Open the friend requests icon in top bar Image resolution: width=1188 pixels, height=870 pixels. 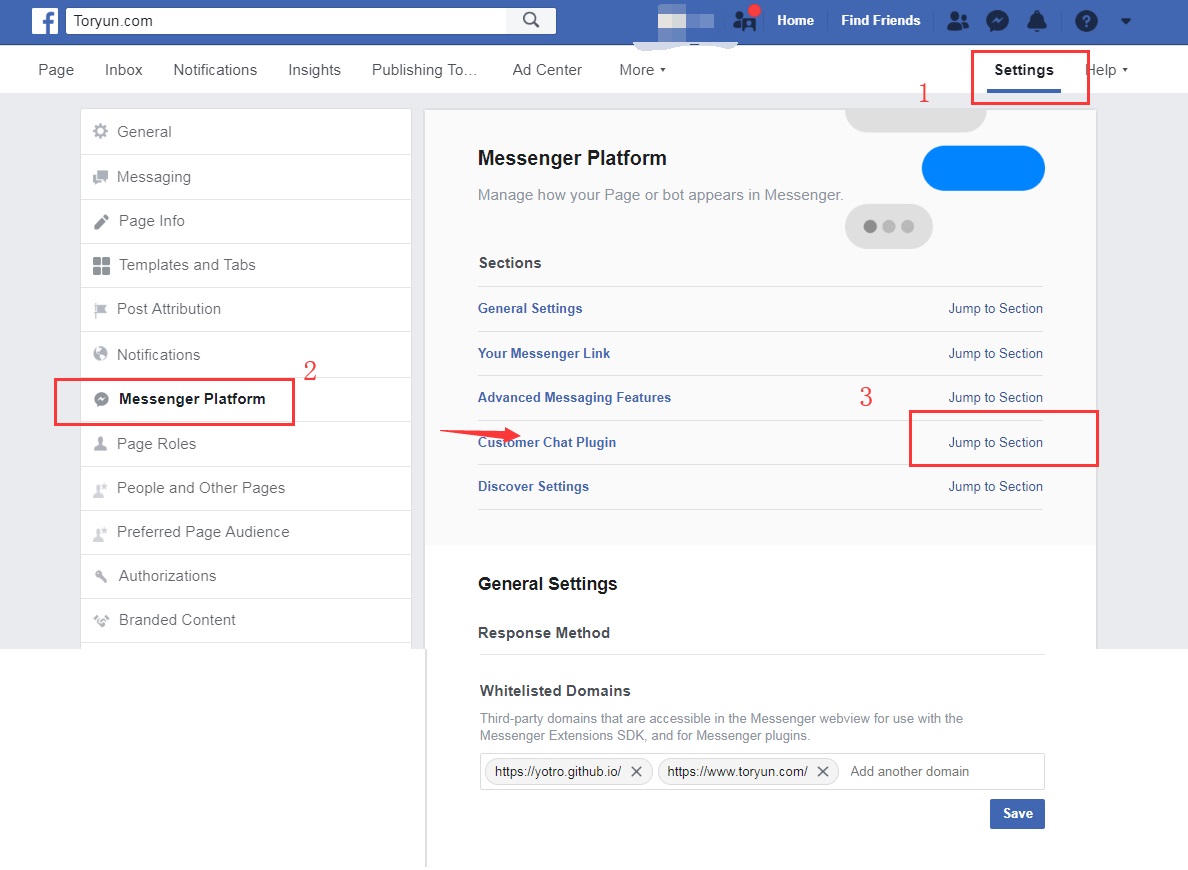click(x=958, y=21)
